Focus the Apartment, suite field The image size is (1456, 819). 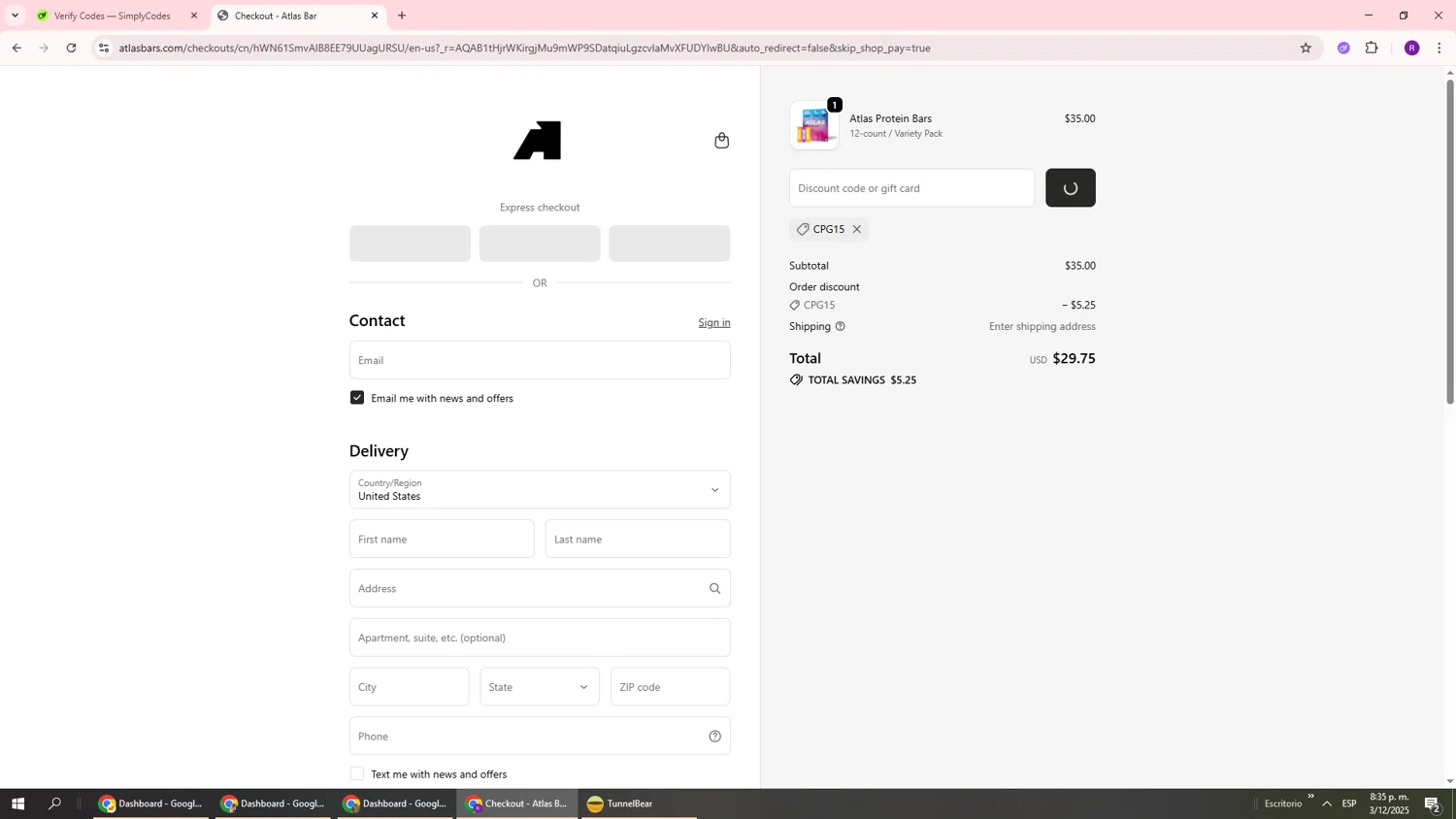click(540, 638)
